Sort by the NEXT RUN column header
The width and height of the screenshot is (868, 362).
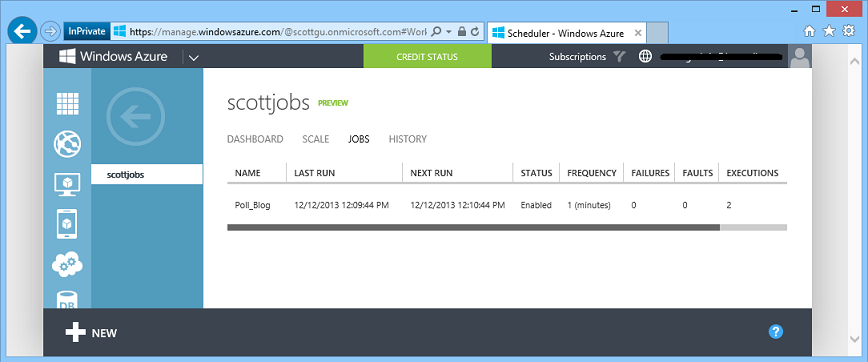click(x=431, y=173)
